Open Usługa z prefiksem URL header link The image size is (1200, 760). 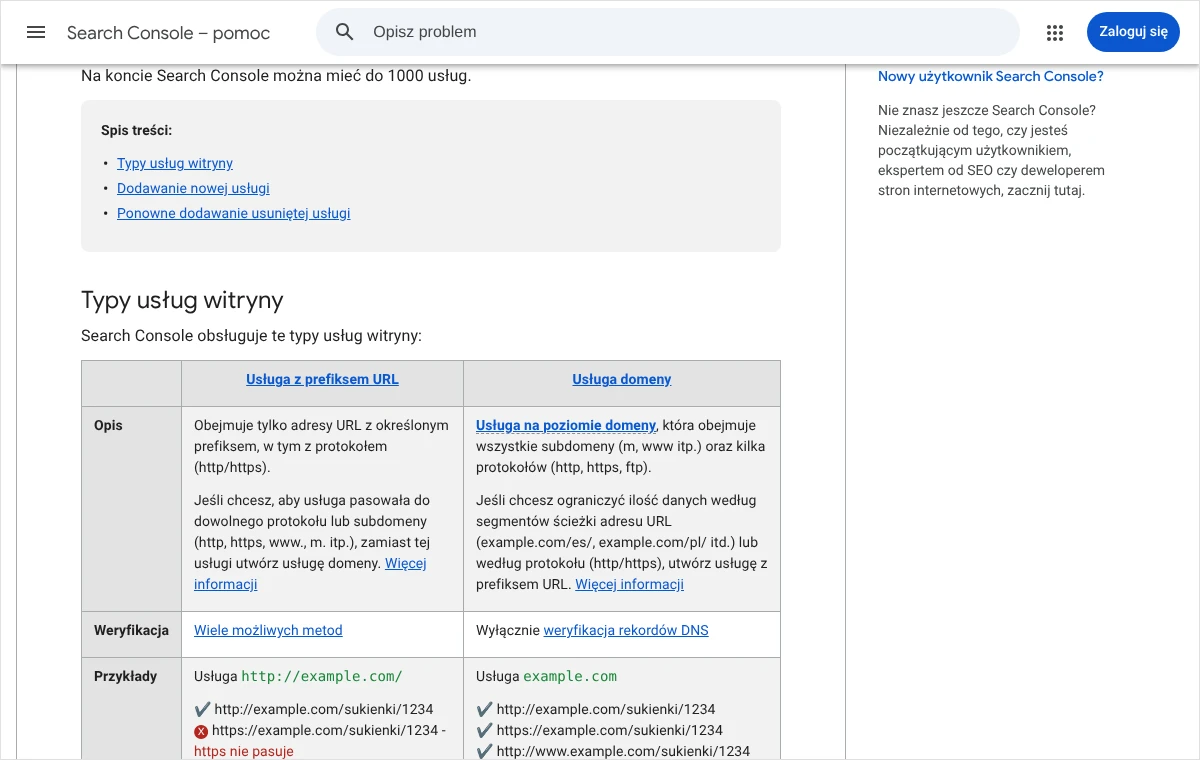pyautogui.click(x=322, y=379)
